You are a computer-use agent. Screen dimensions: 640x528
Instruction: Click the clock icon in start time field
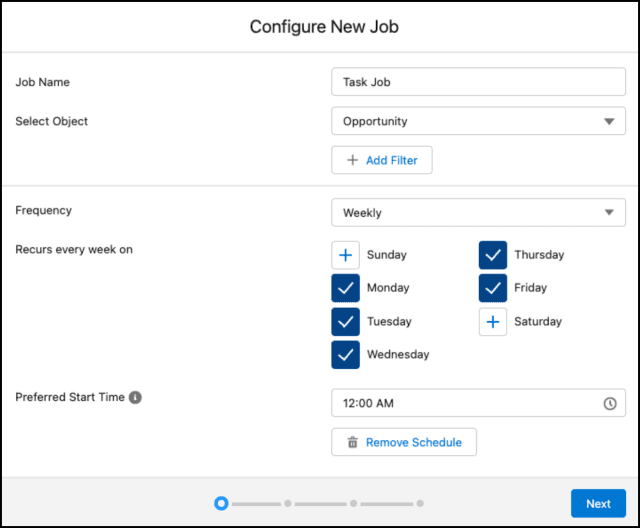point(610,404)
